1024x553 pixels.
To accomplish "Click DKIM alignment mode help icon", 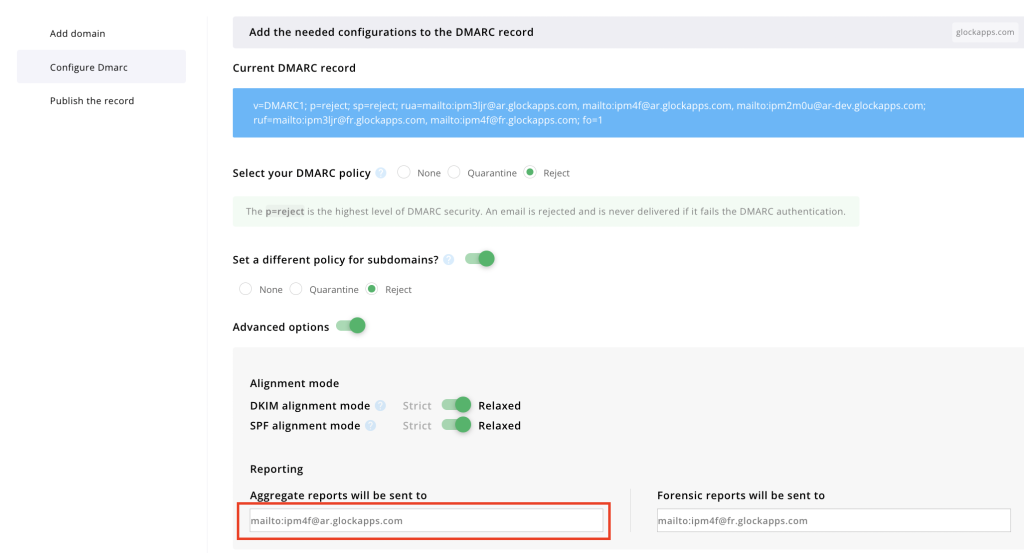I will tap(380, 406).
